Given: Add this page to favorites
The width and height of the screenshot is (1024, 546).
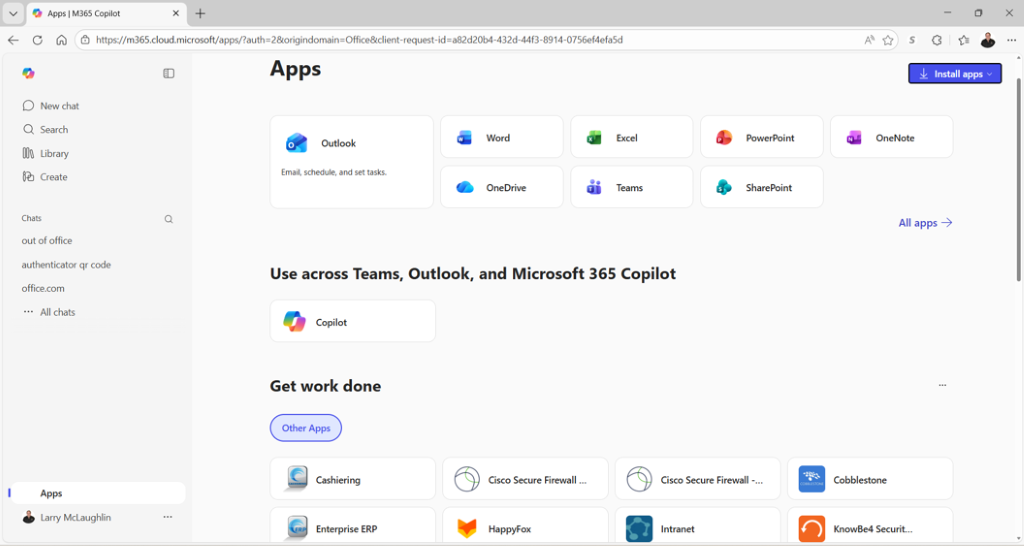Looking at the screenshot, I should [888, 40].
